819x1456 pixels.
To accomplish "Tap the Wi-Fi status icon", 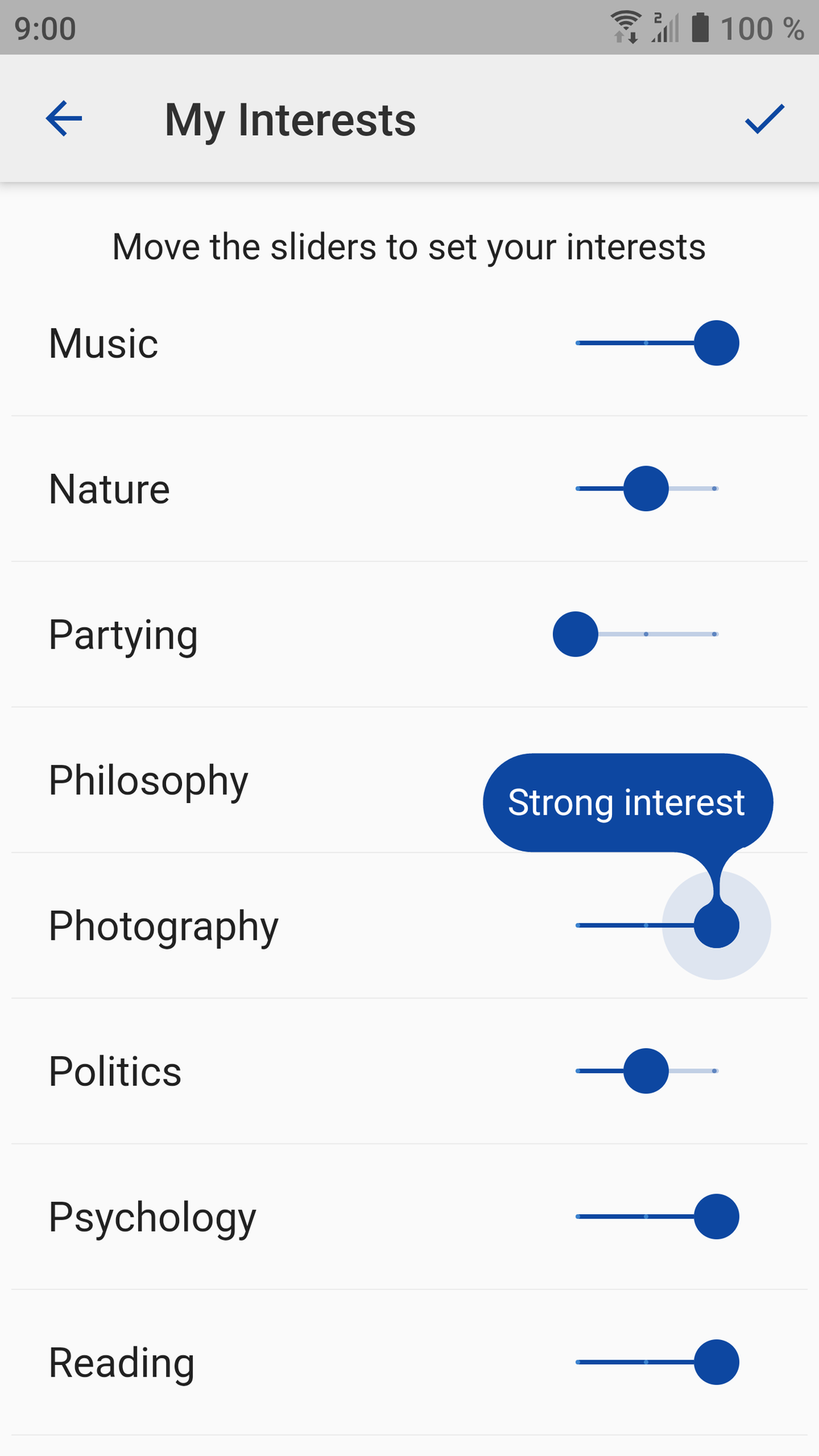I will (x=626, y=27).
